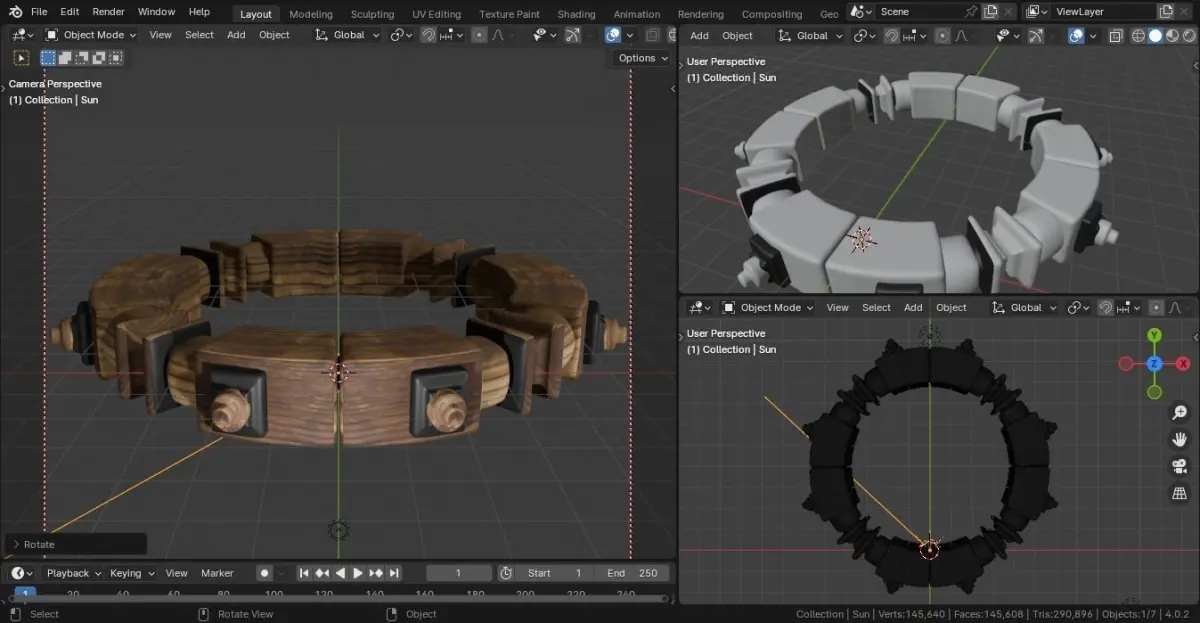
Task: Open the Render menu
Action: [108, 12]
